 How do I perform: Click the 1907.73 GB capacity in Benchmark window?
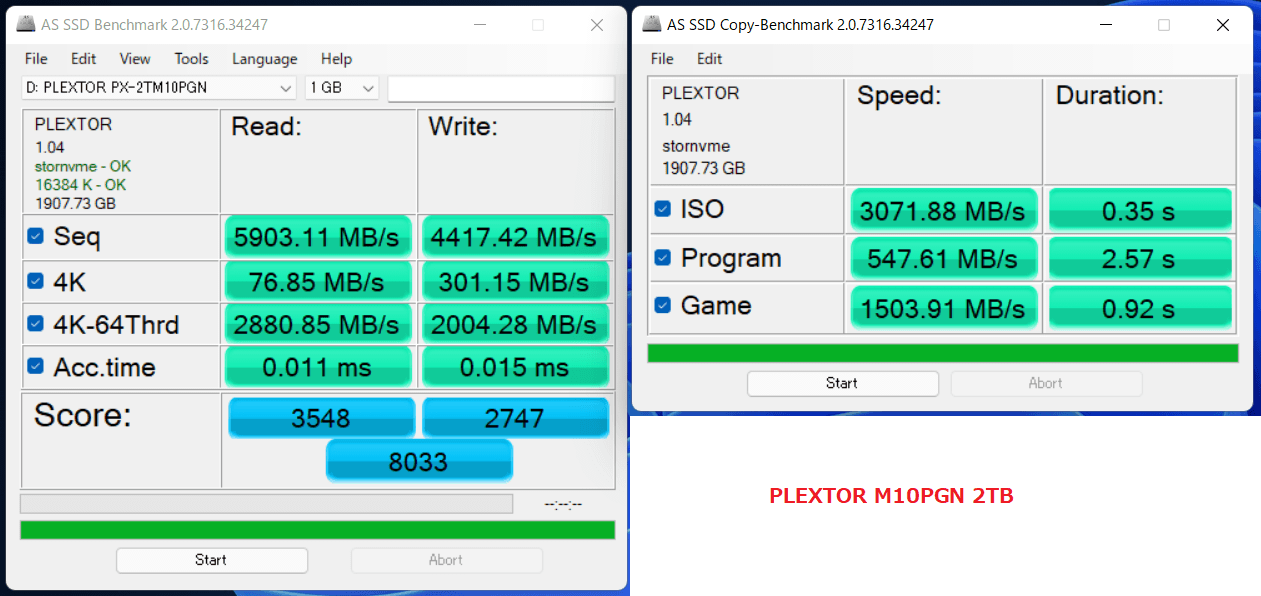click(75, 202)
